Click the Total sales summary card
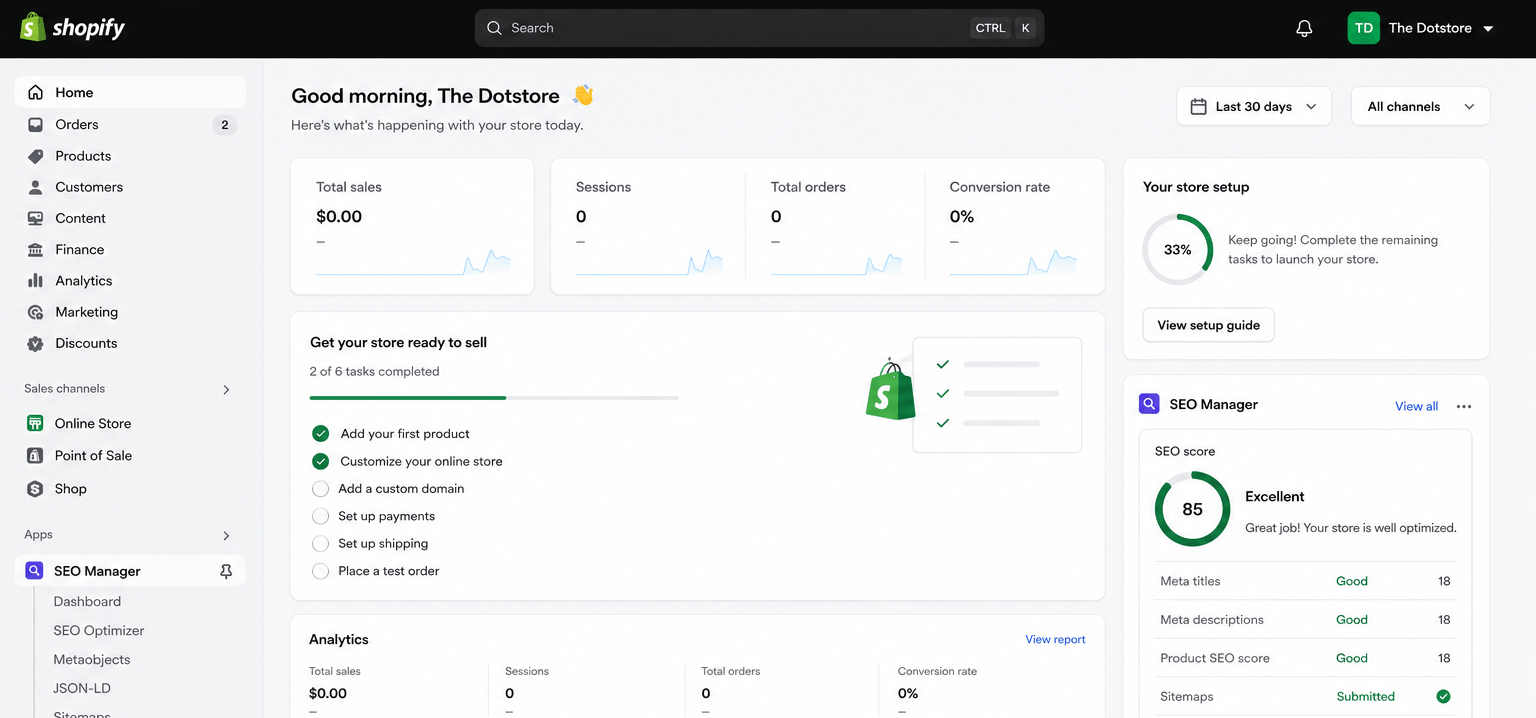The height and width of the screenshot is (718, 1536). point(412,226)
